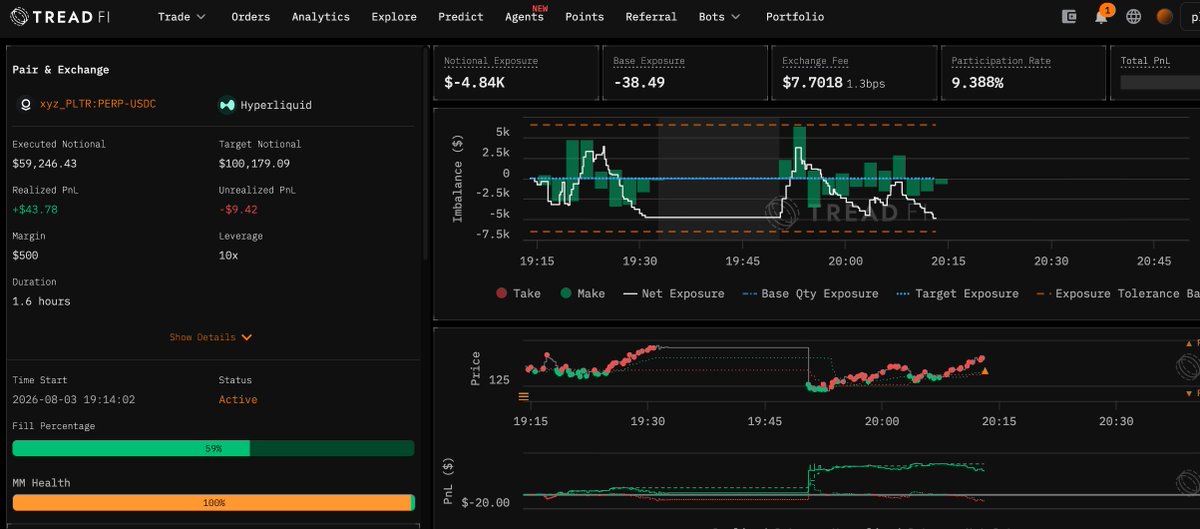Screen dimensions: 1200x529
Task: Click the -38.49 base exposure value
Action: click(639, 82)
